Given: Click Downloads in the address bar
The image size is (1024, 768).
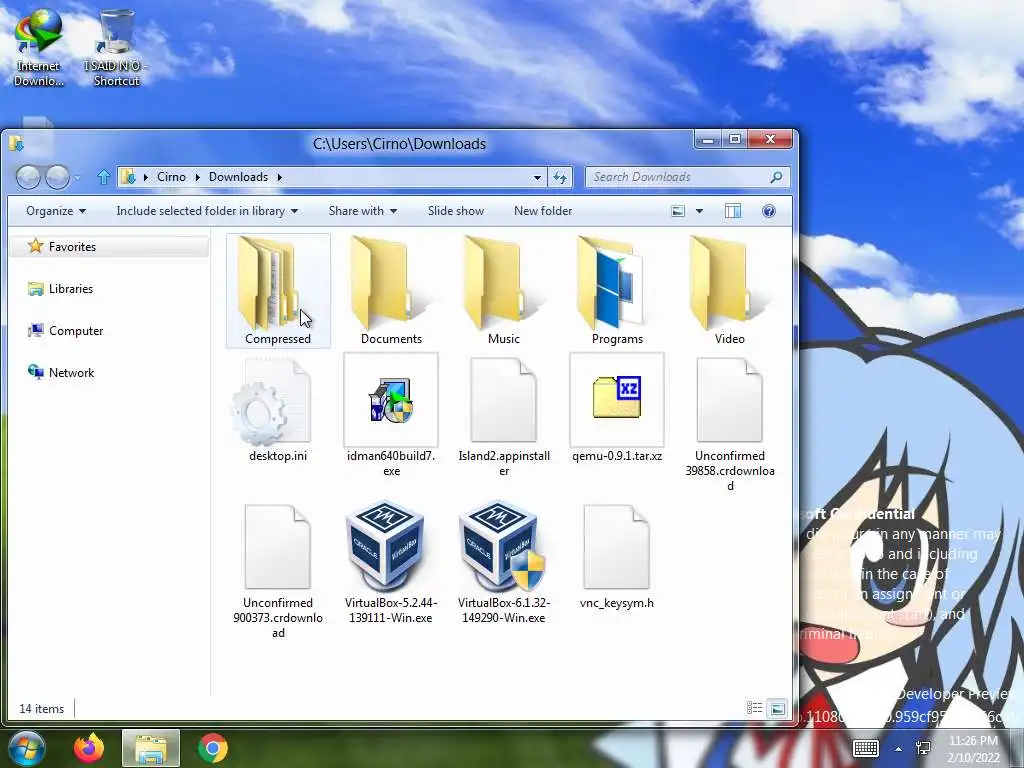Looking at the screenshot, I should 238,177.
